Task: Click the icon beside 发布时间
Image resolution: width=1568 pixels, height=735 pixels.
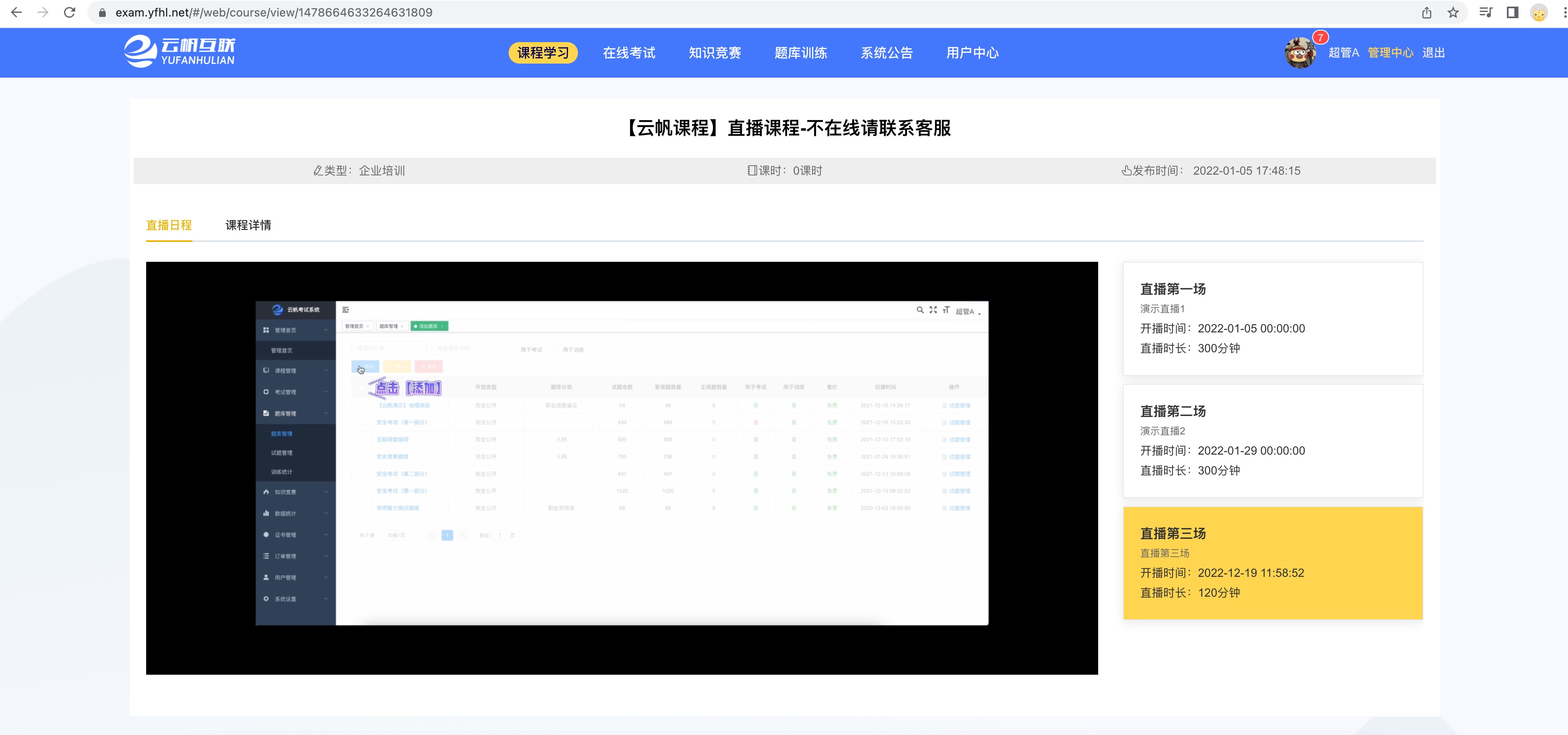Action: (1127, 171)
